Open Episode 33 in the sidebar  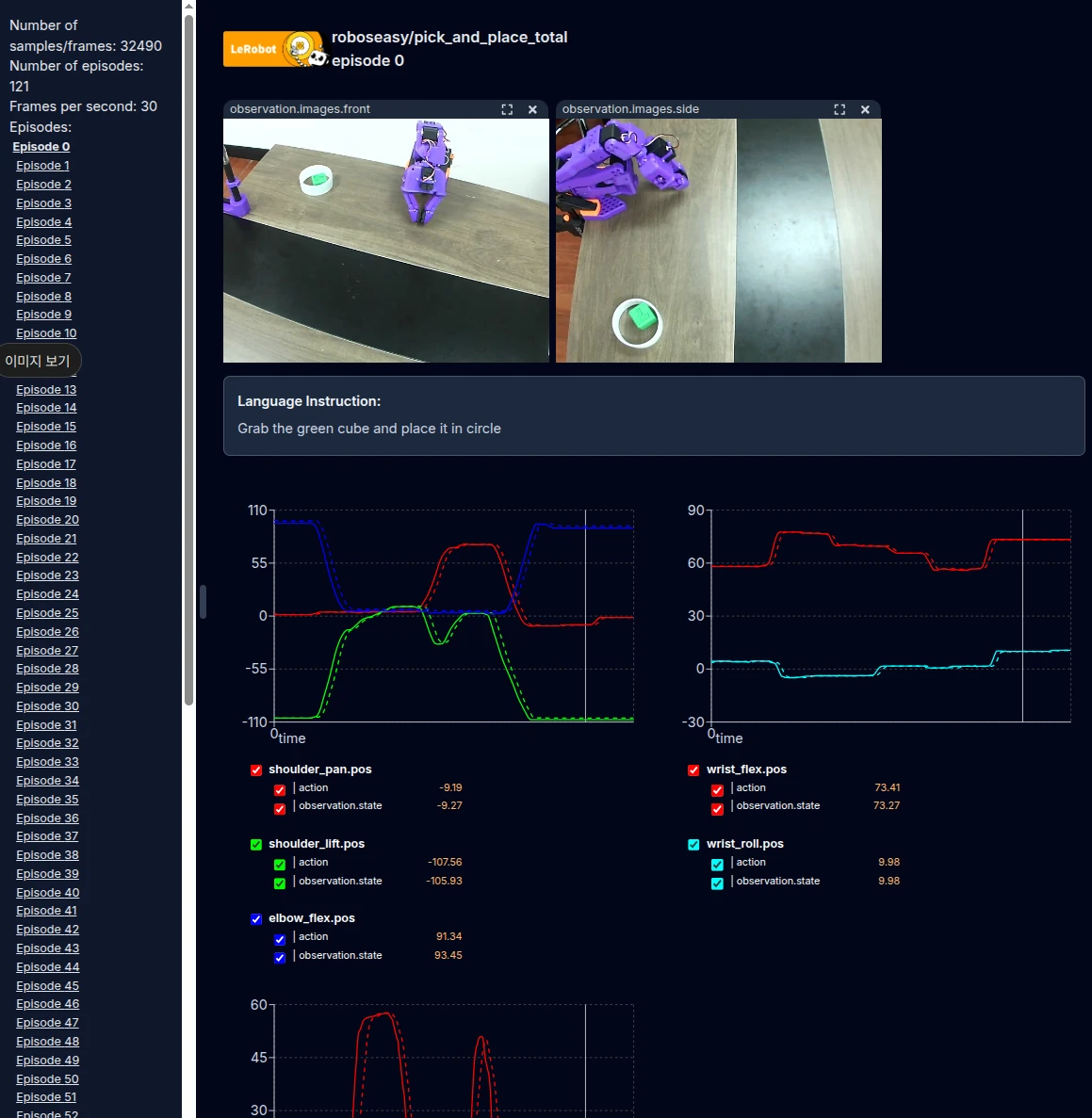[47, 761]
